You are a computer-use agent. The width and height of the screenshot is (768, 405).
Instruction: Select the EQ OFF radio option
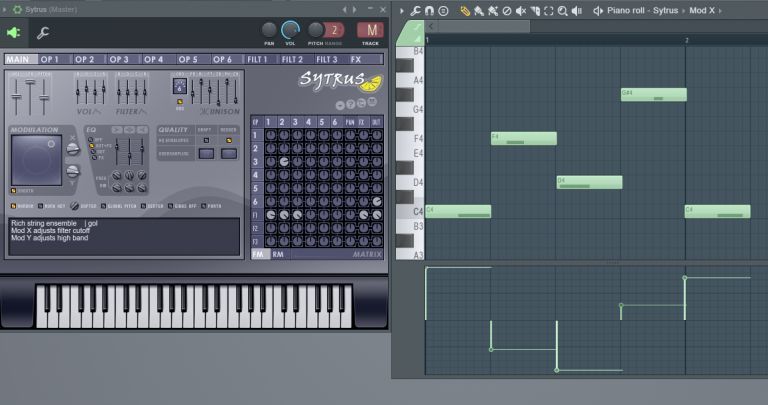pos(92,140)
